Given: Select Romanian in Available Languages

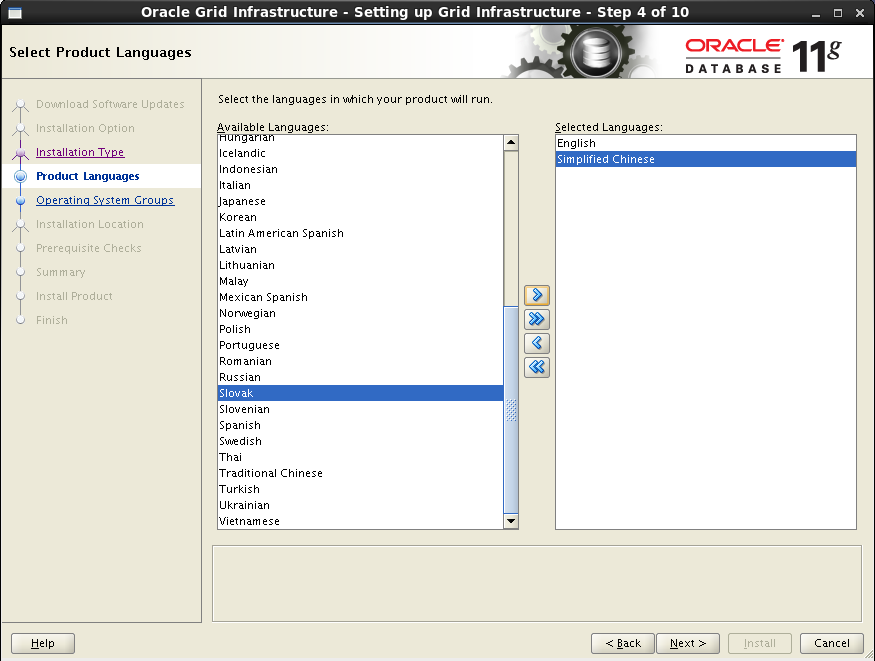Looking at the screenshot, I should [360, 361].
